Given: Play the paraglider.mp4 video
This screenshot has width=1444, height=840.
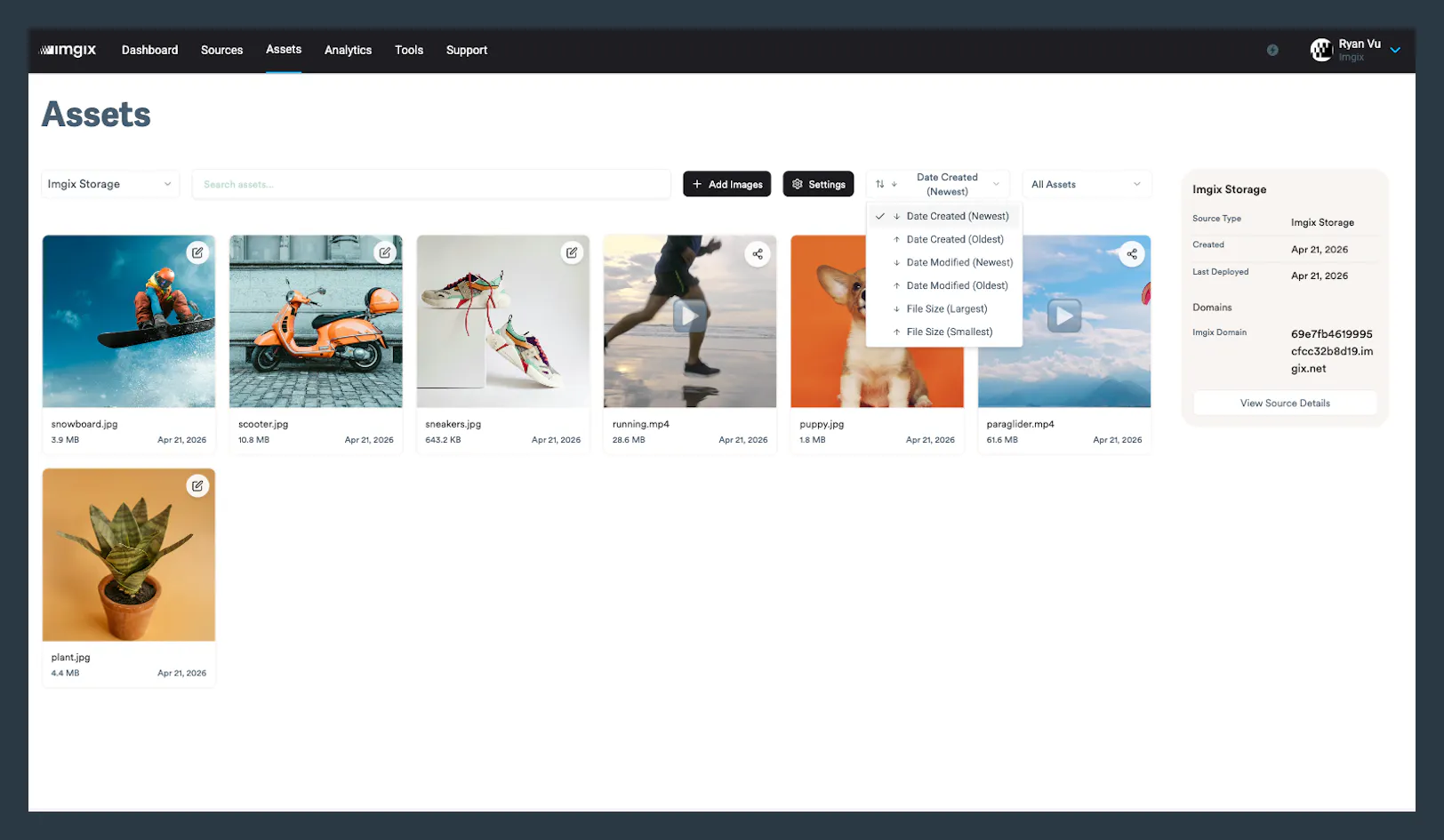Looking at the screenshot, I should (x=1065, y=315).
